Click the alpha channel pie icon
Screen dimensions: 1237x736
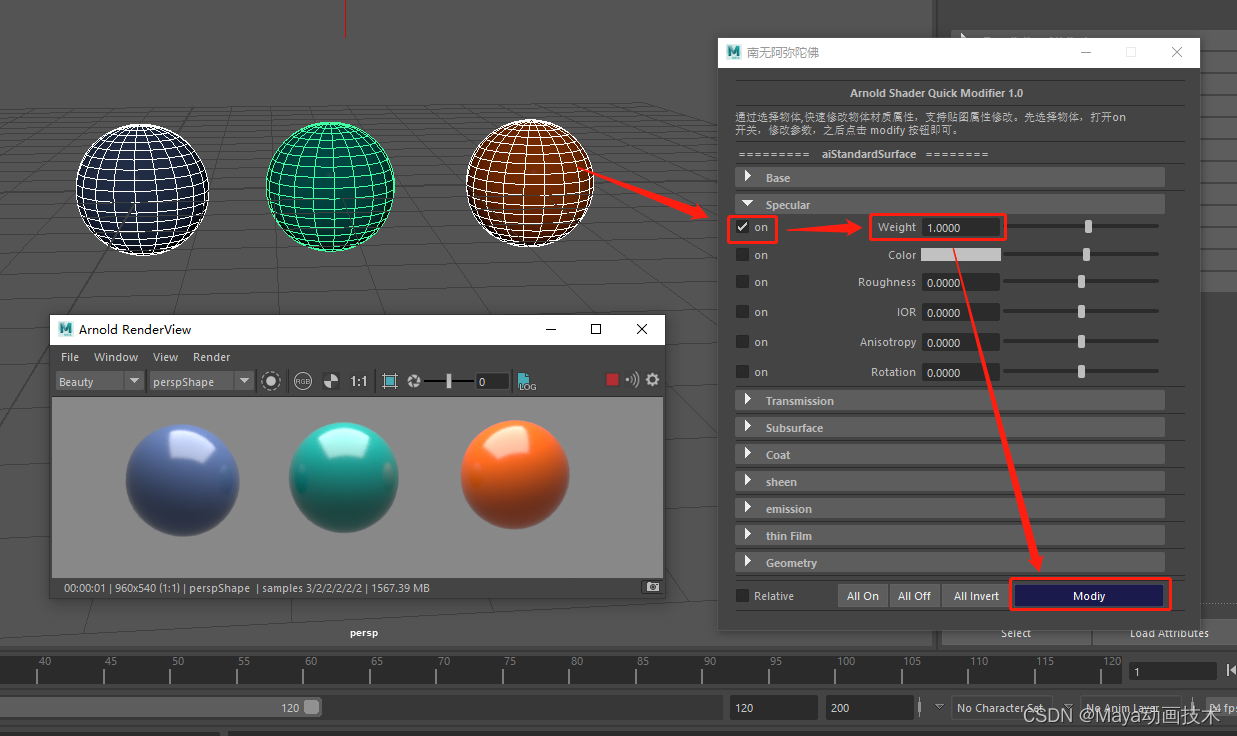click(x=331, y=381)
